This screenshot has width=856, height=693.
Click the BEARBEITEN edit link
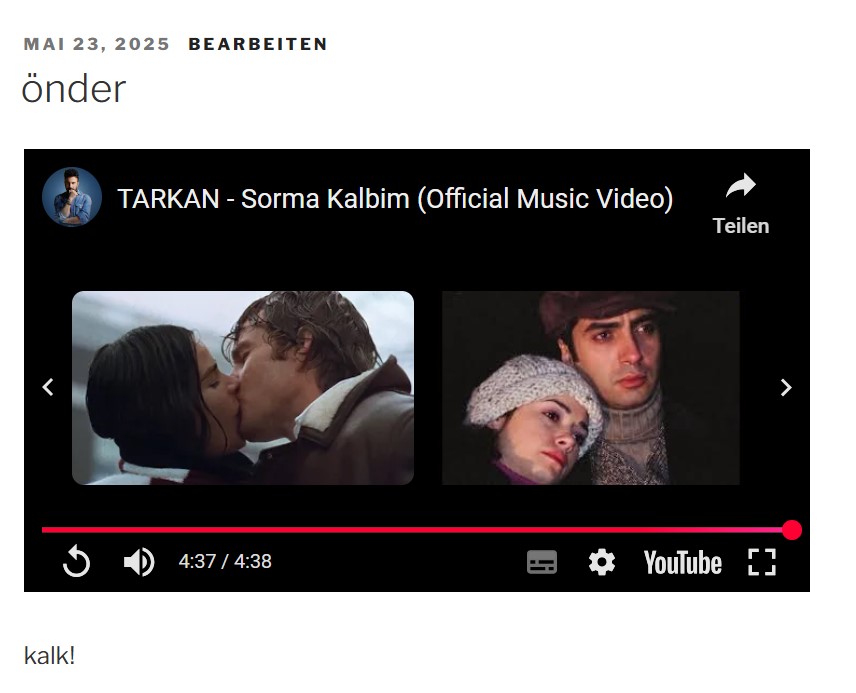pos(258,44)
